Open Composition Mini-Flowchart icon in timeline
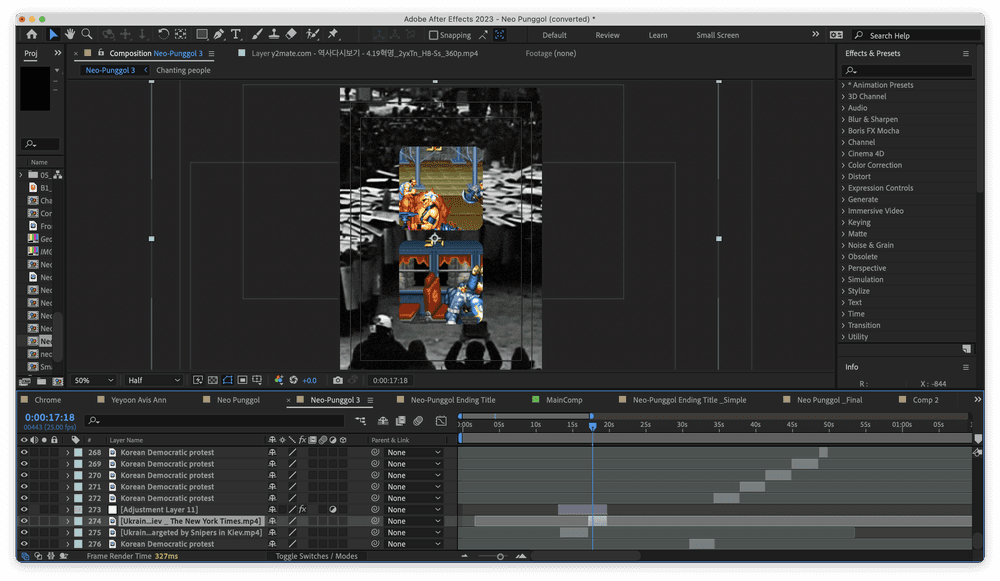Viewport: 1000px width, 581px height. [x=361, y=421]
